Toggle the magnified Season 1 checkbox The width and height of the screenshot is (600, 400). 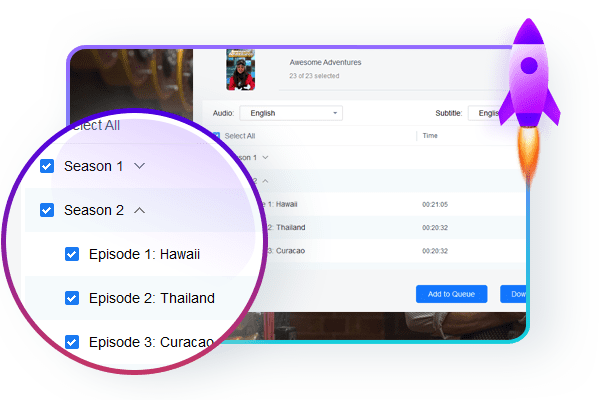(47, 166)
